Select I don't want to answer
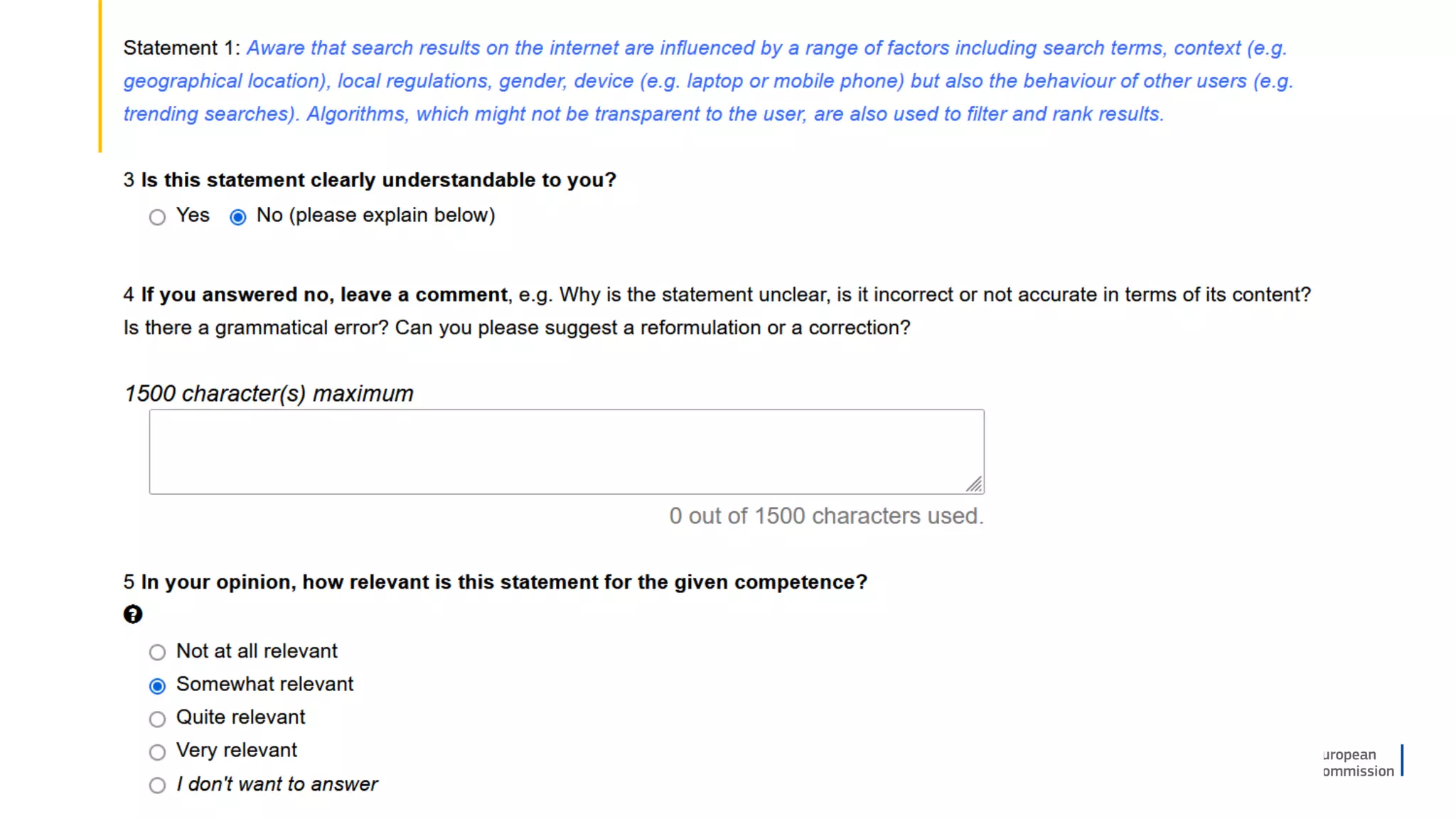 point(157,785)
